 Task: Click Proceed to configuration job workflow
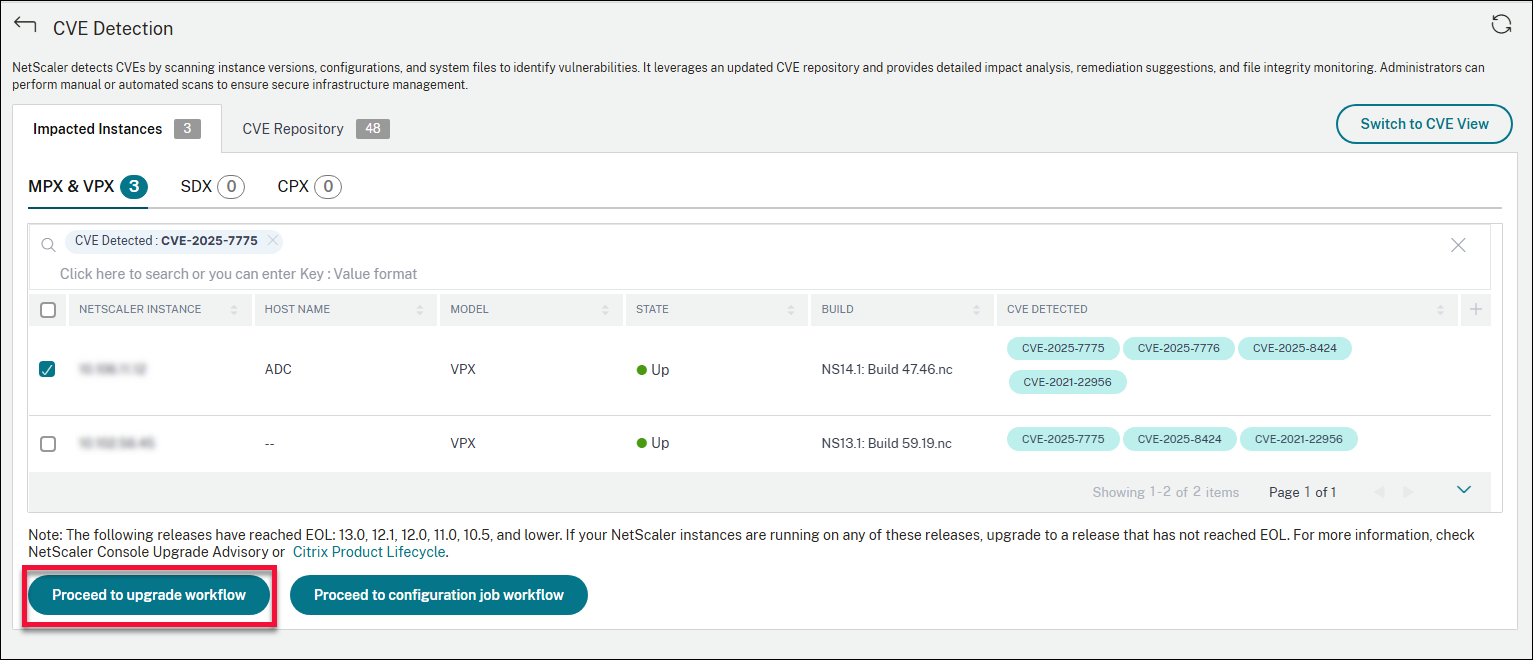click(439, 595)
